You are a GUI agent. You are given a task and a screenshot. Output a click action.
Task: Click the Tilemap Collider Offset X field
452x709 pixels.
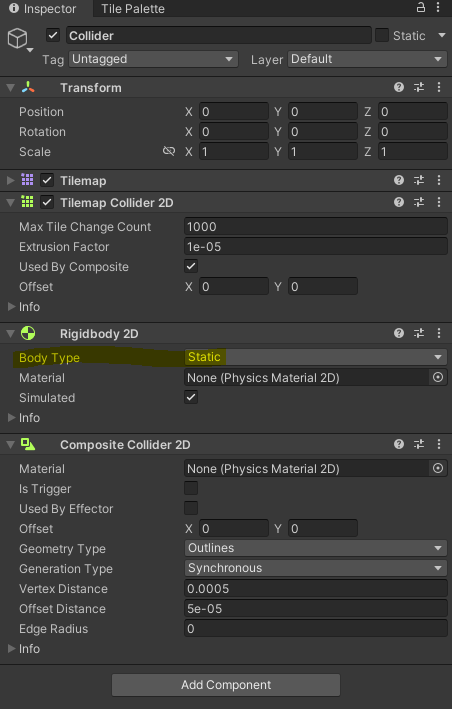[x=234, y=286]
